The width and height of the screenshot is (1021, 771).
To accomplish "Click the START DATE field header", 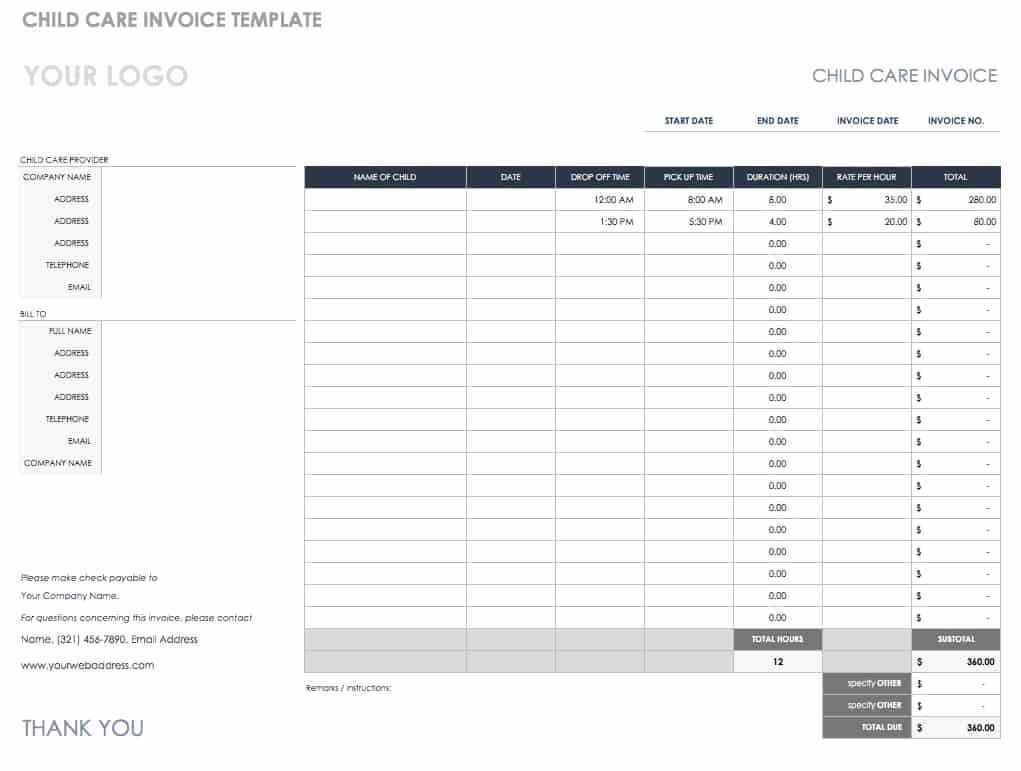I will (x=688, y=121).
